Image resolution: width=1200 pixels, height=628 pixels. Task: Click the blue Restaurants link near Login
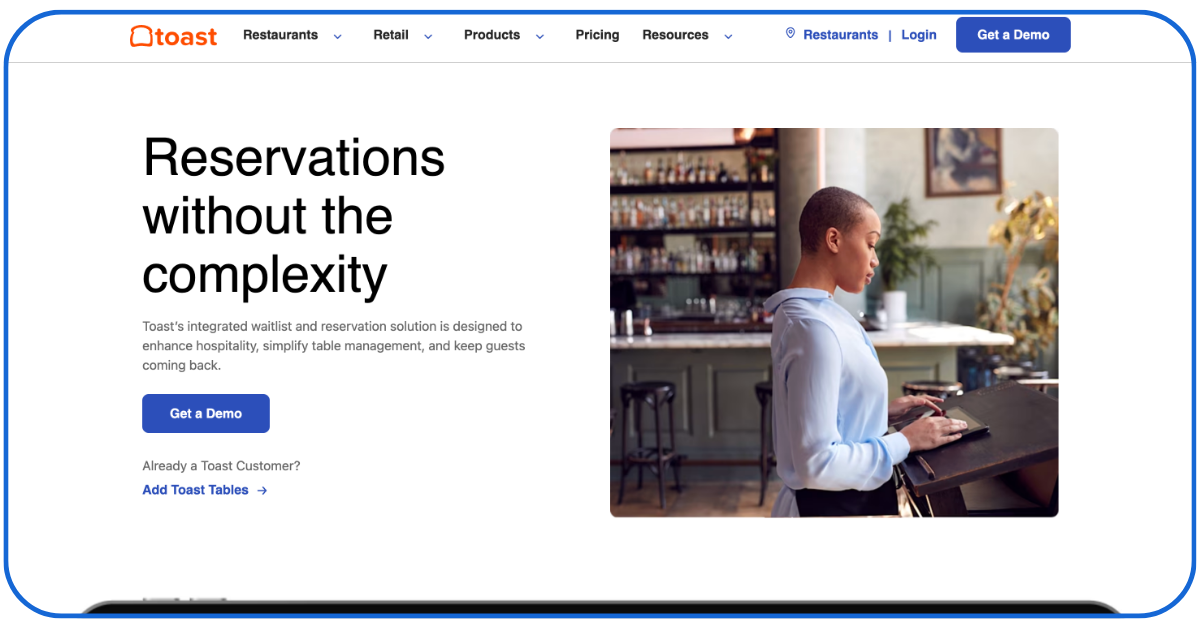[840, 35]
